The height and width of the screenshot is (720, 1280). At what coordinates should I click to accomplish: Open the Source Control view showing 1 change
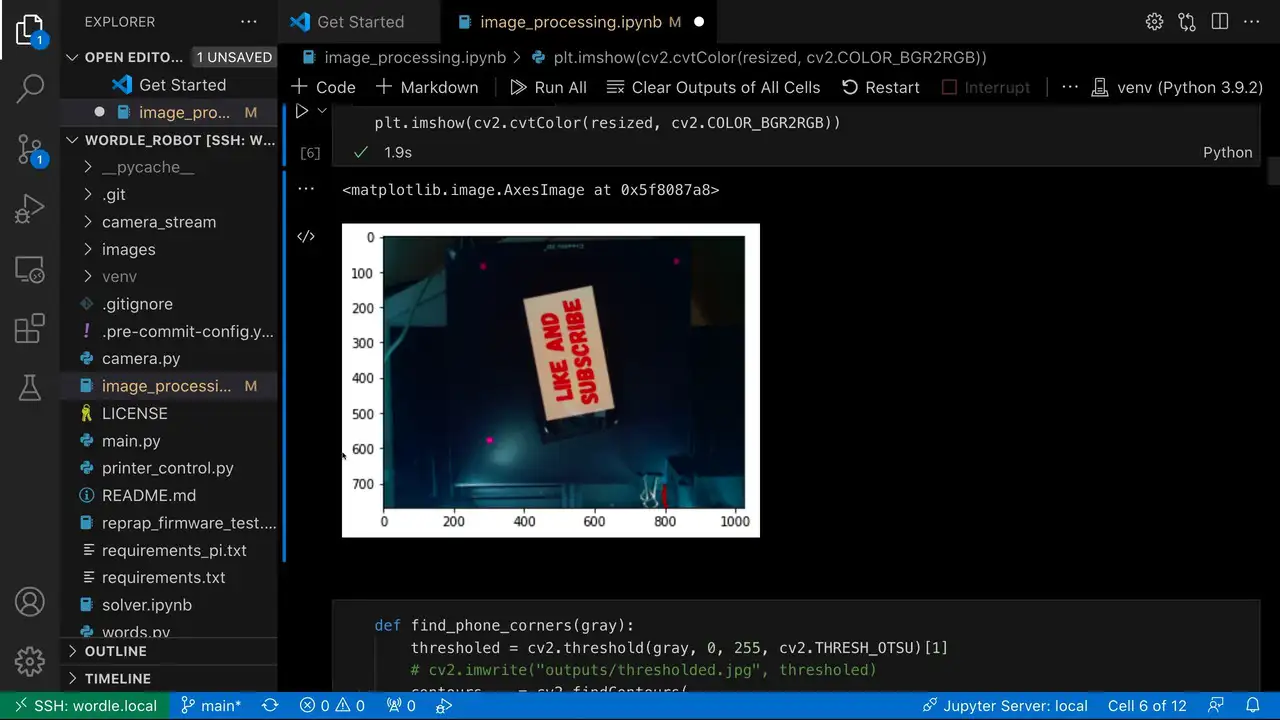pos(29,148)
